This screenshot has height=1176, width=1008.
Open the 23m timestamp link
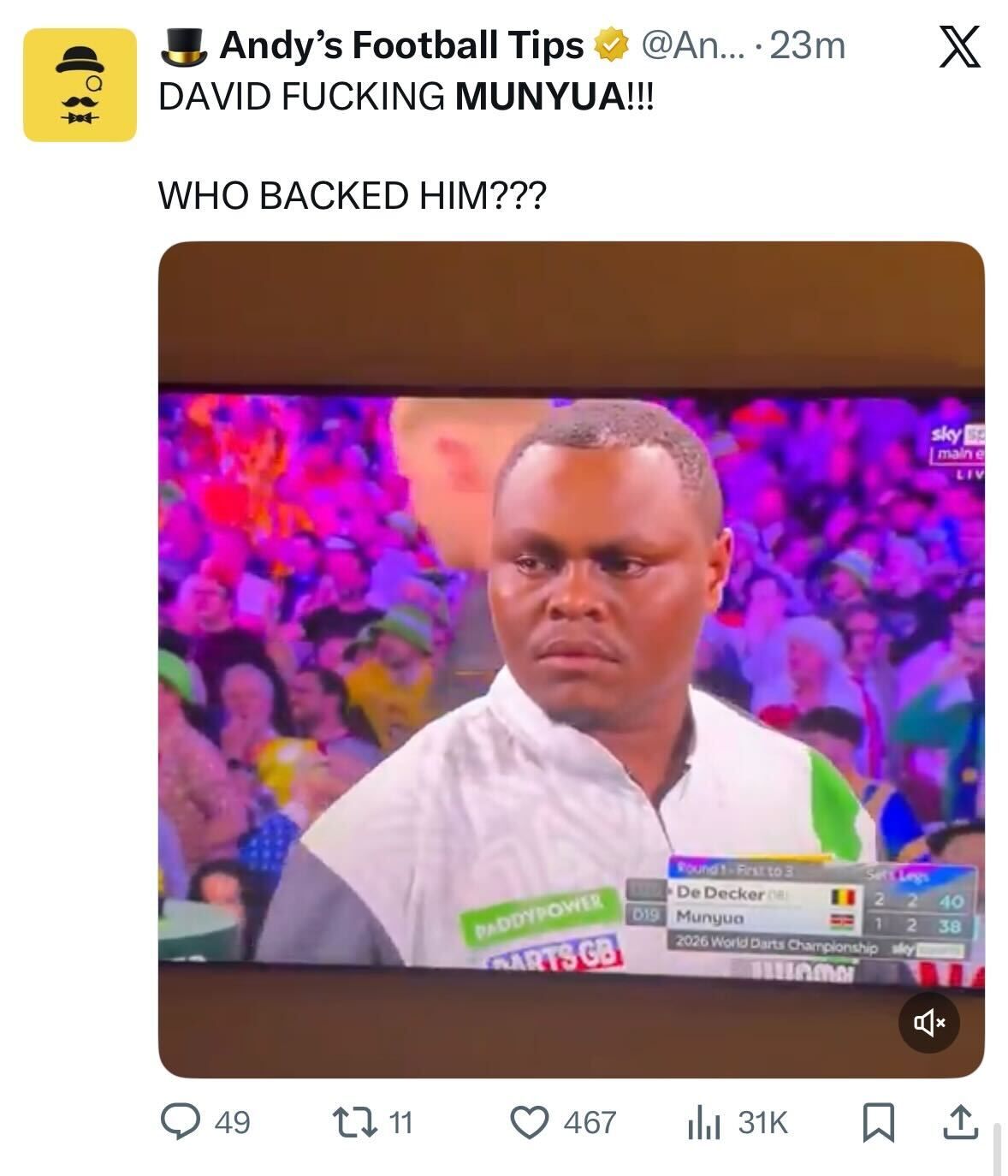pyautogui.click(x=808, y=46)
